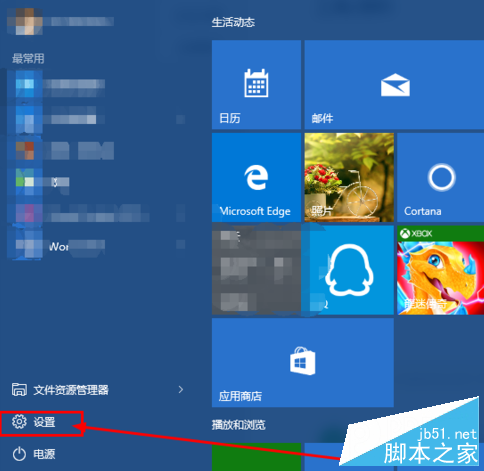Click the 播放和浏览 group heading
Image resolution: width=484 pixels, height=471 pixels.
(x=239, y=425)
